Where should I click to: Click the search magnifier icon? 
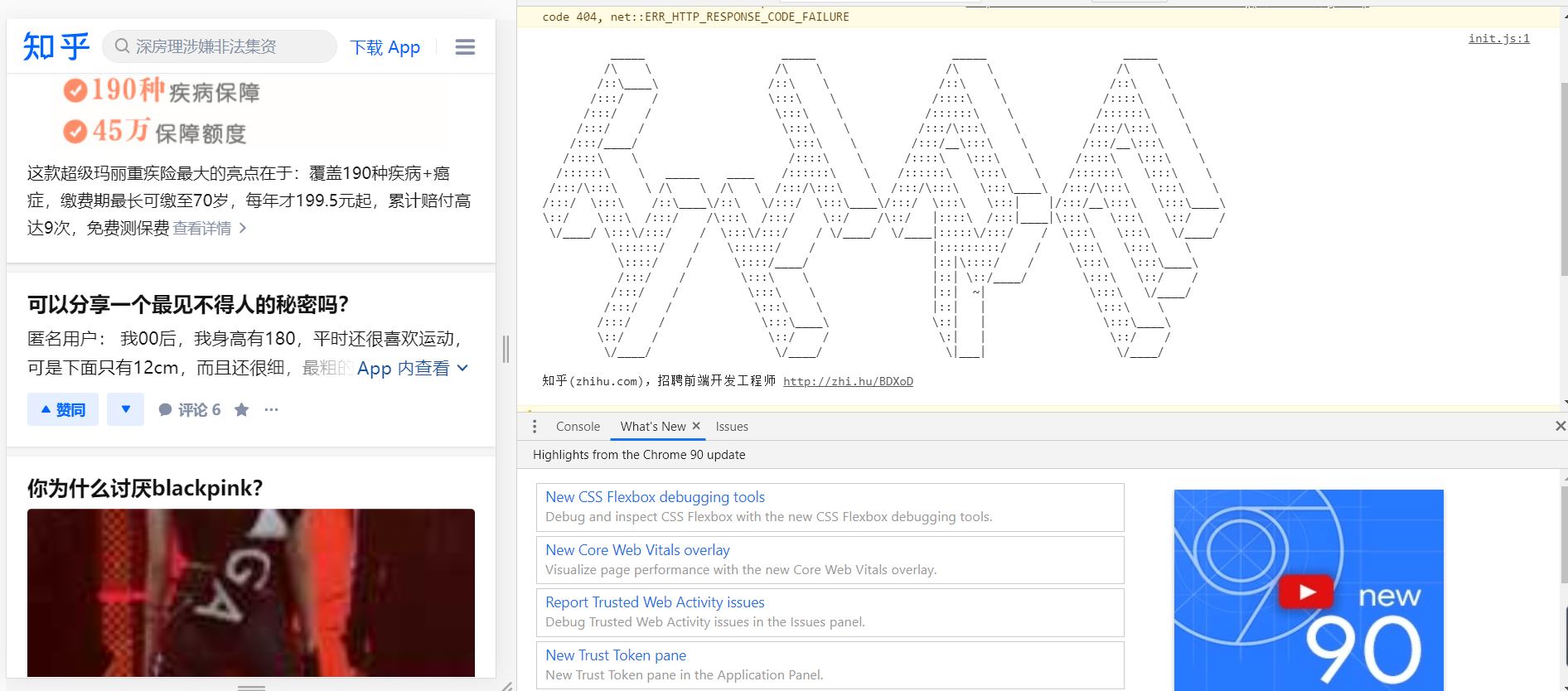(122, 46)
